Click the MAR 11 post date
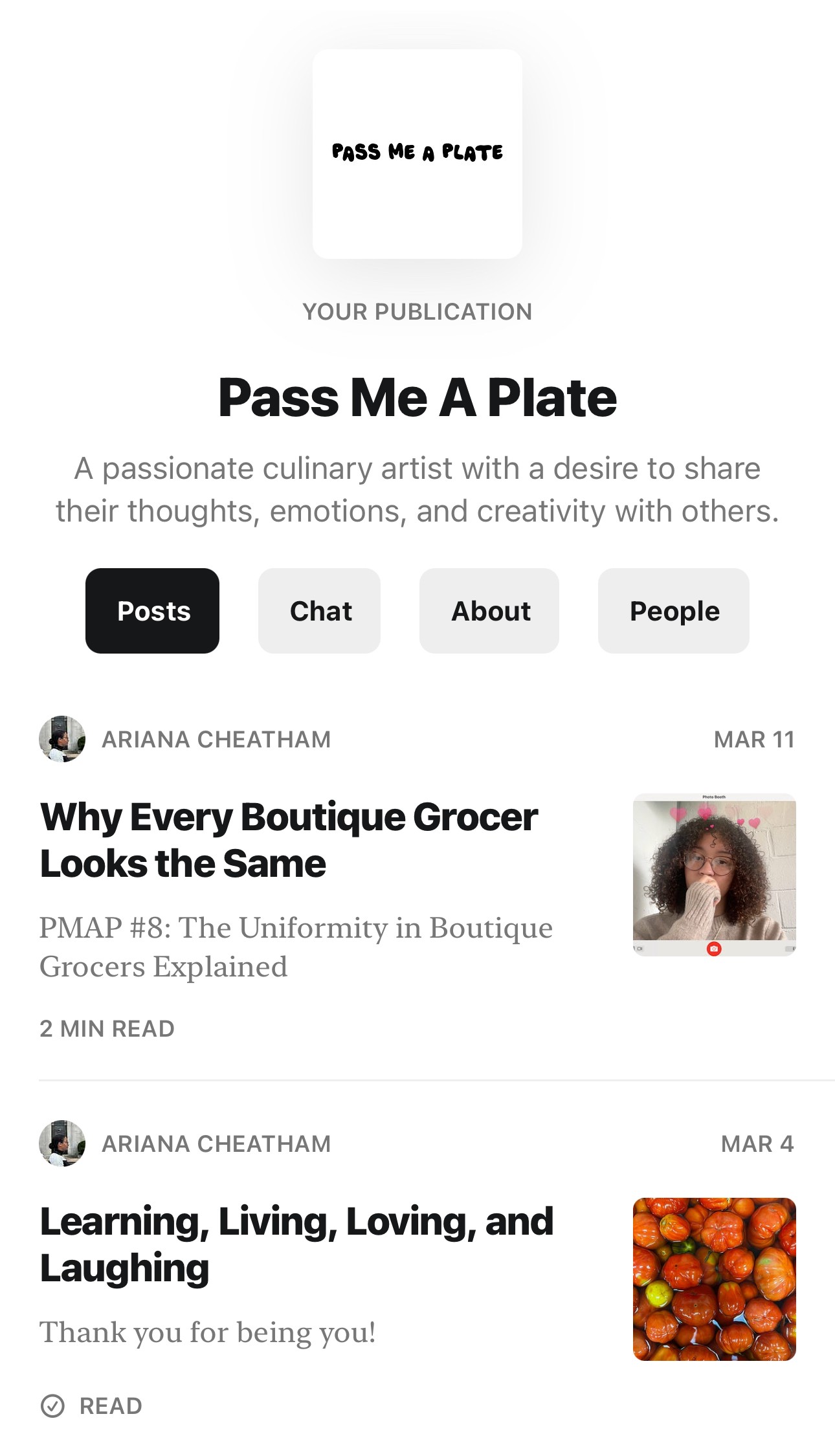The image size is (835, 1456). coord(754,739)
